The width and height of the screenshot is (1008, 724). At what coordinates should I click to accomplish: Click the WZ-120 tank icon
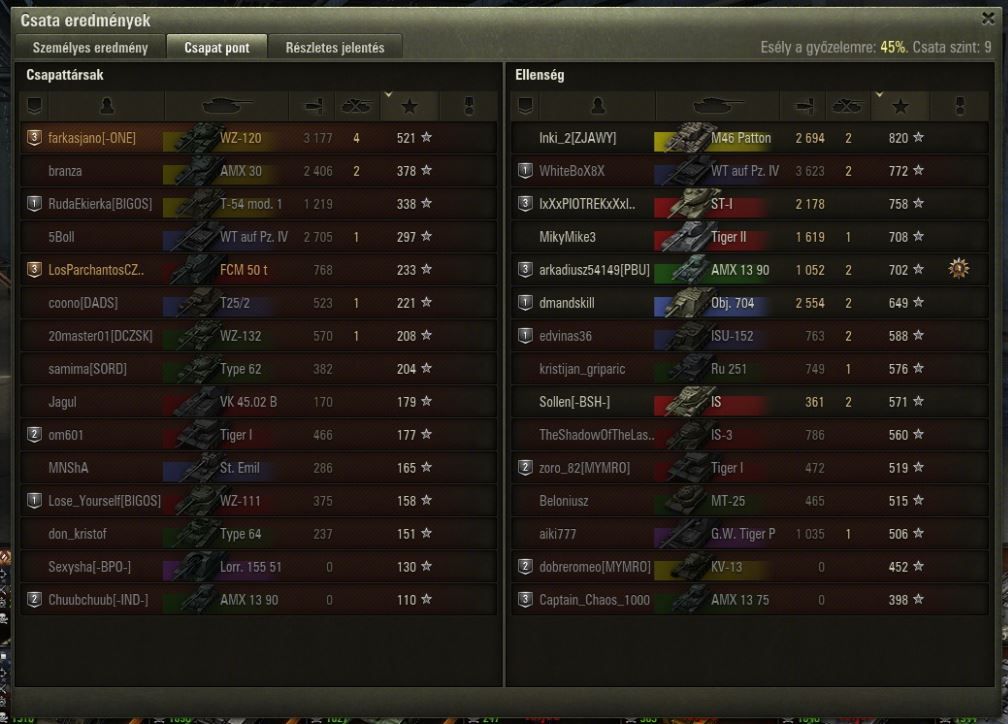click(197, 137)
